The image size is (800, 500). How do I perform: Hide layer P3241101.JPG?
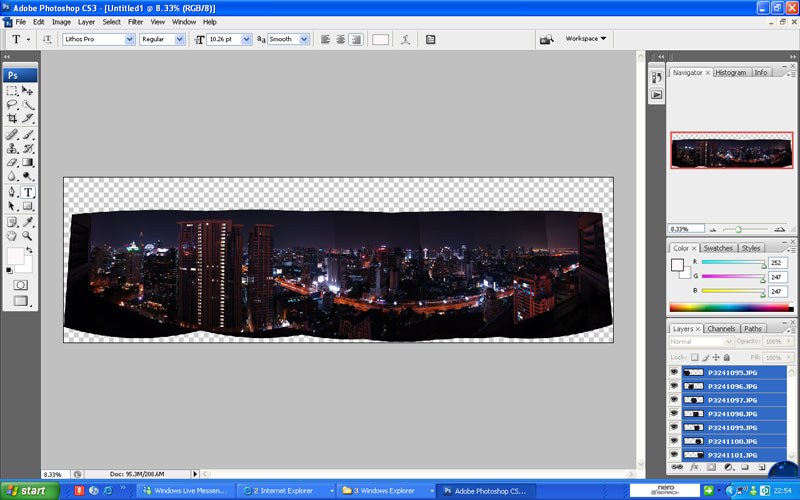[x=674, y=455]
